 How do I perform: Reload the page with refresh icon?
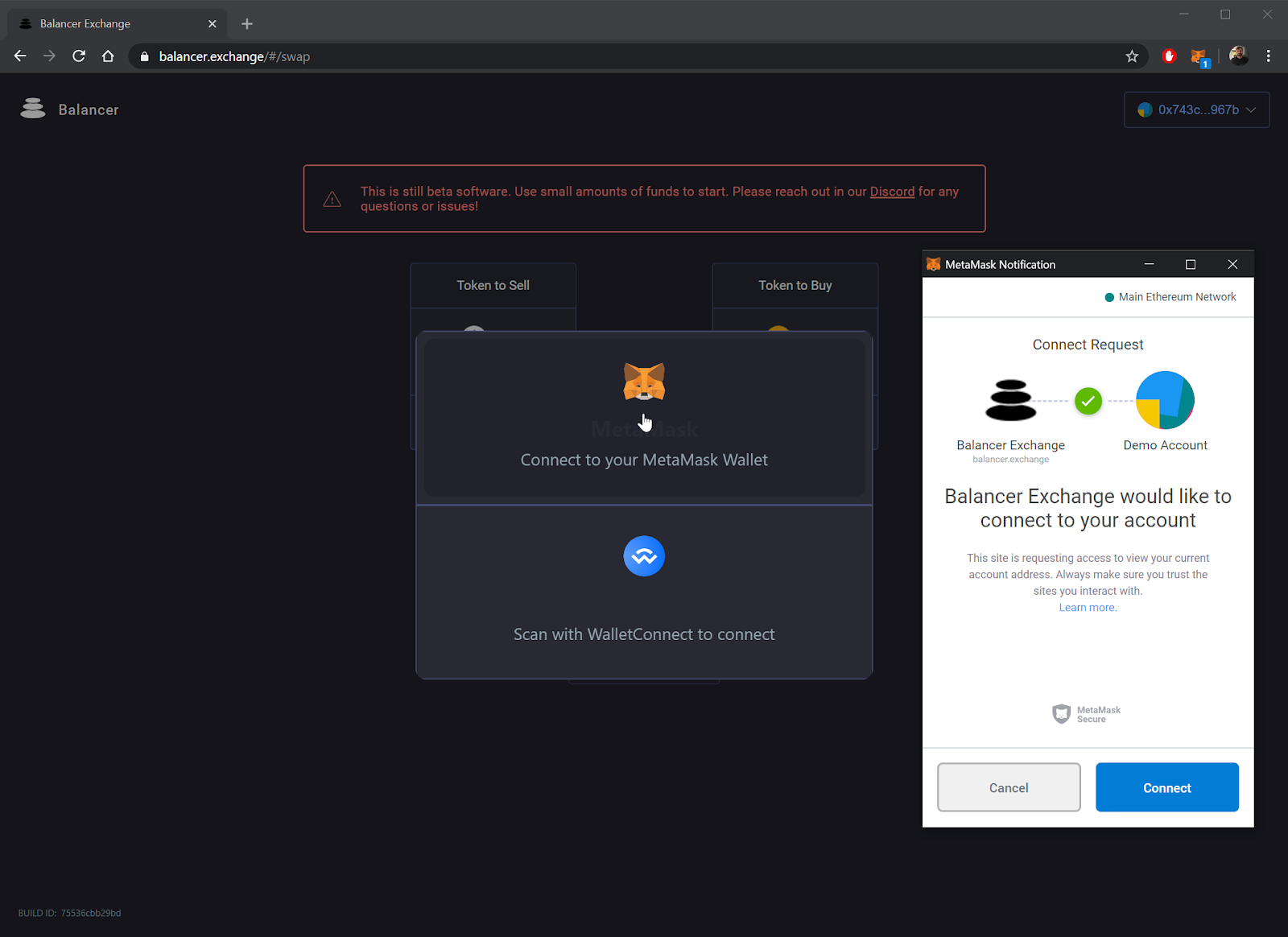point(79,56)
